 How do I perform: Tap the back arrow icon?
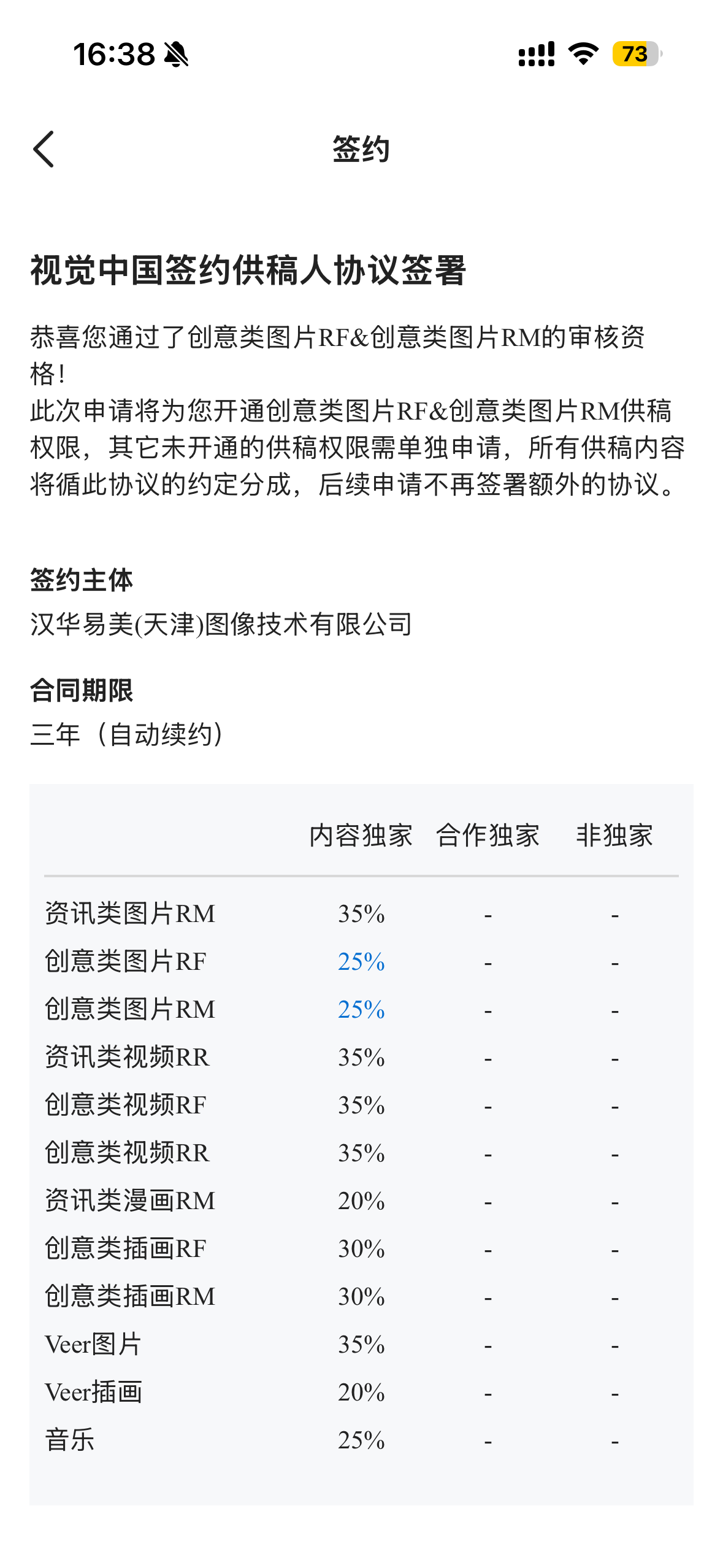(44, 149)
